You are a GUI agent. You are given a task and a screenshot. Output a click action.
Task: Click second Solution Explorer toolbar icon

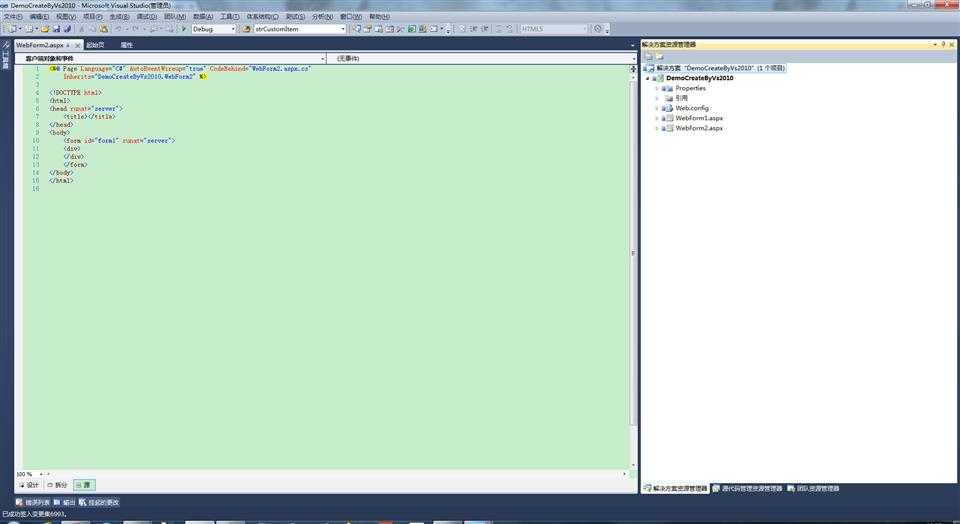pos(660,56)
